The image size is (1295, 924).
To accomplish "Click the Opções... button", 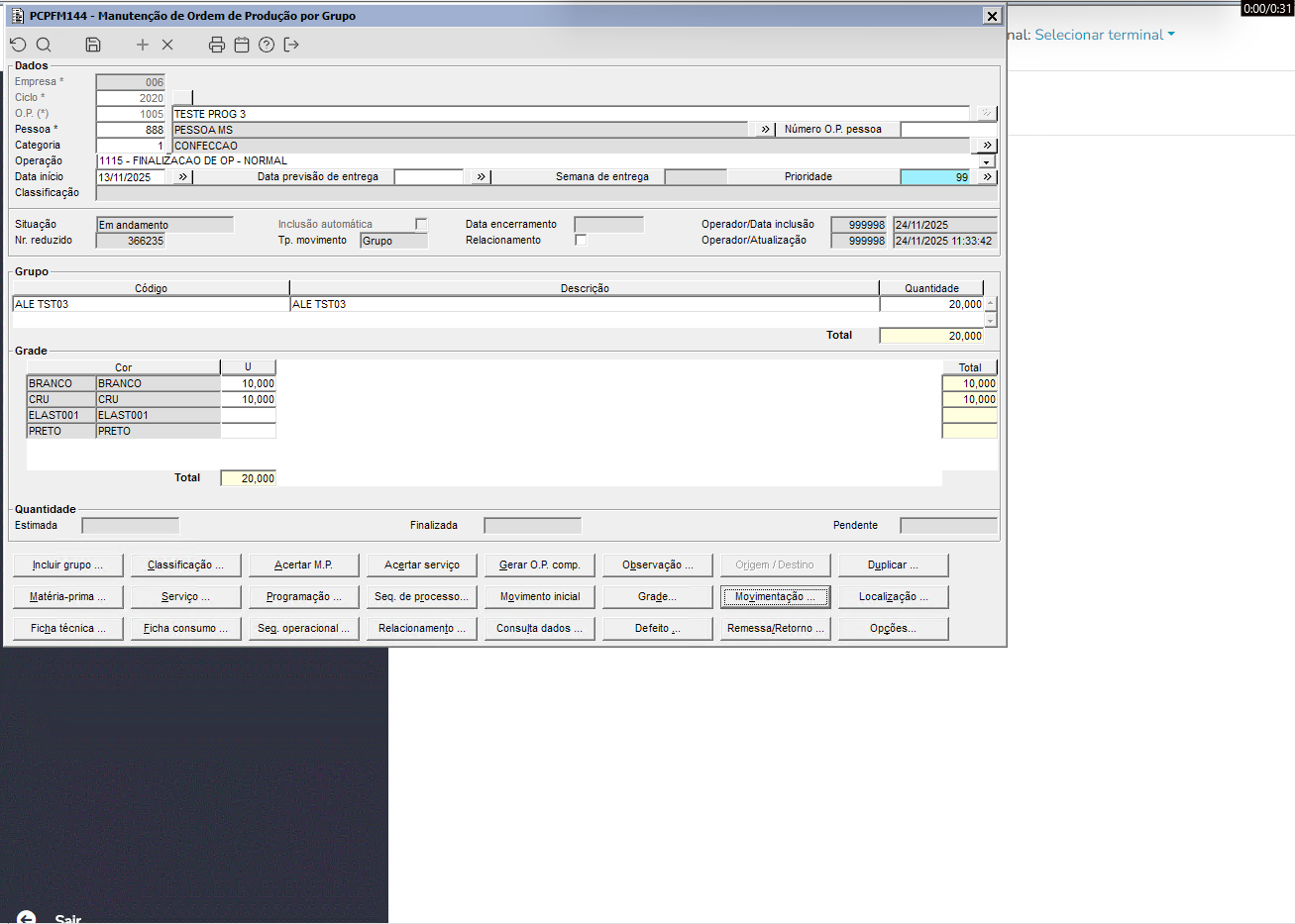I will click(x=894, y=628).
